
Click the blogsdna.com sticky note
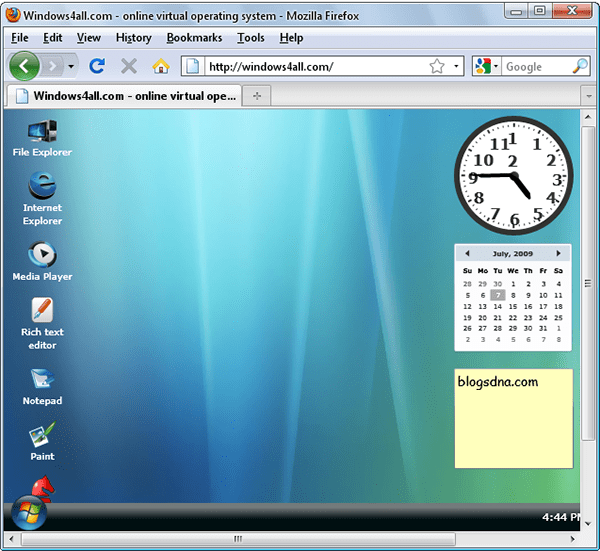[x=513, y=418]
